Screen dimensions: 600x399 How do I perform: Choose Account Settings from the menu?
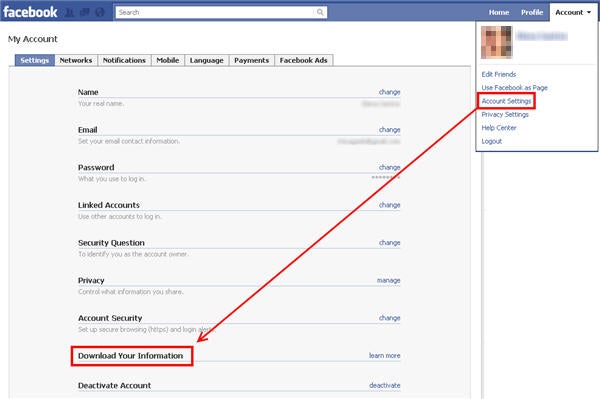506,101
